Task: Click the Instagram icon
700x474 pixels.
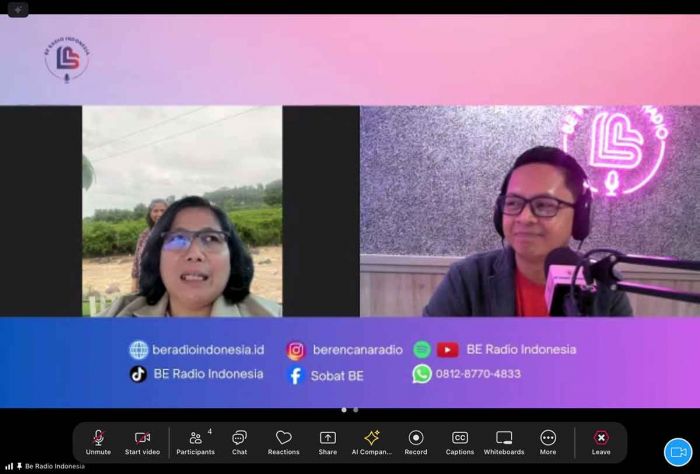Action: click(x=296, y=351)
